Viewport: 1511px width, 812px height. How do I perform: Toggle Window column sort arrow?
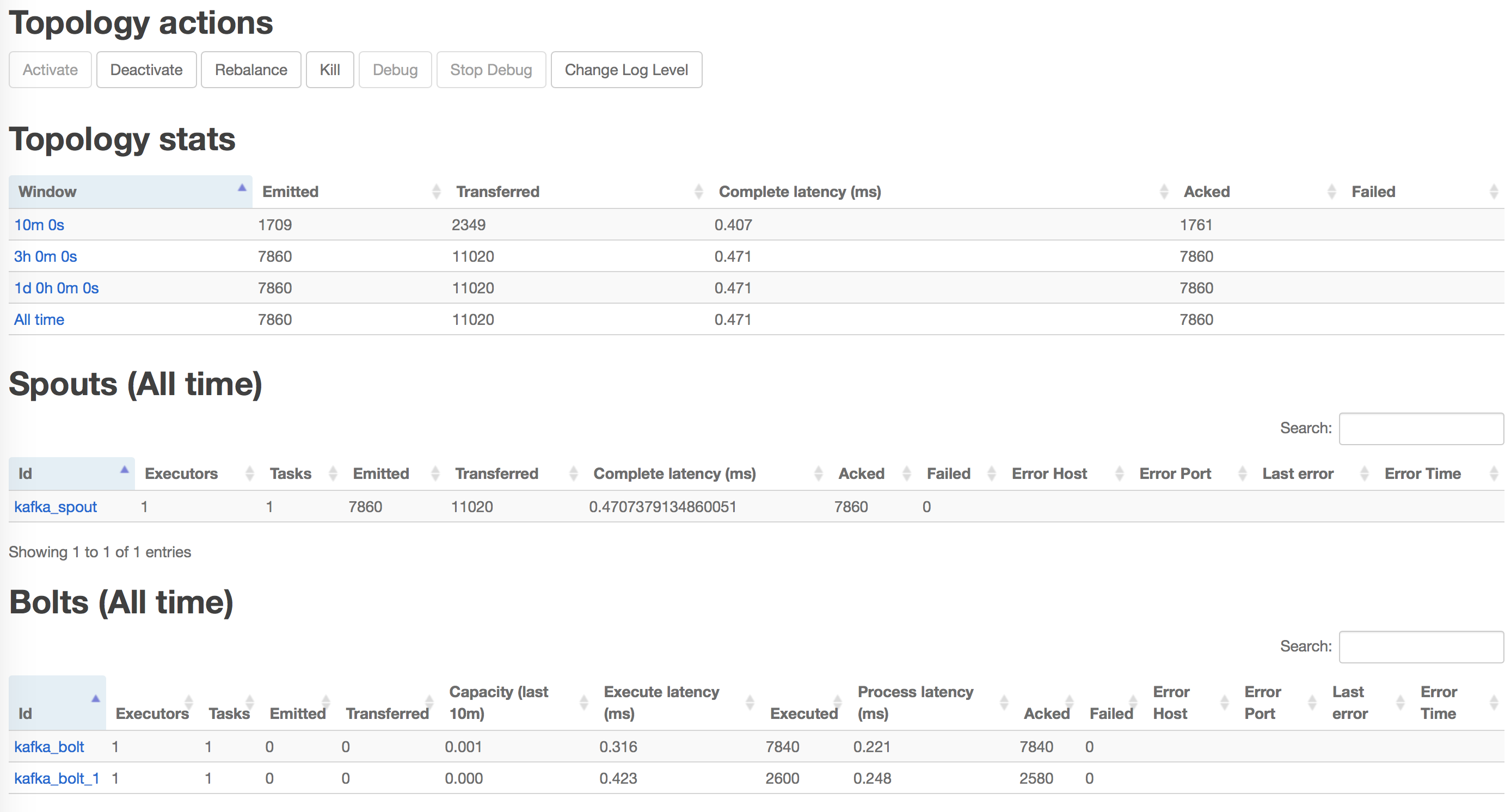241,188
